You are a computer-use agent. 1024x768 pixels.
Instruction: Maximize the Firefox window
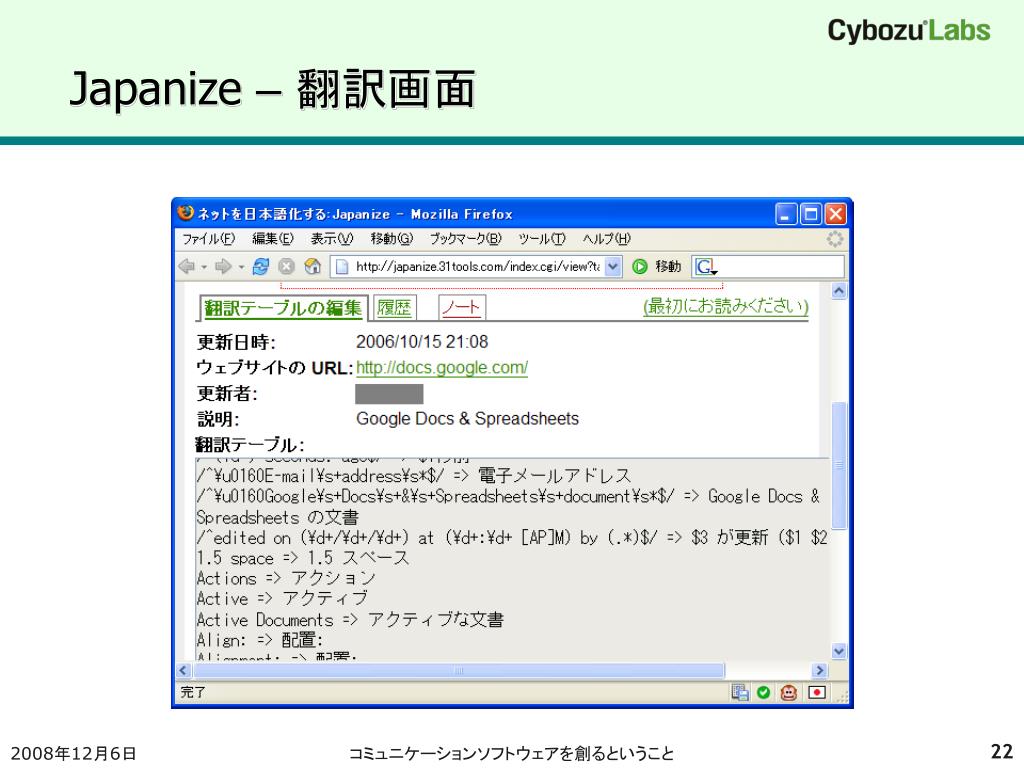[811, 214]
